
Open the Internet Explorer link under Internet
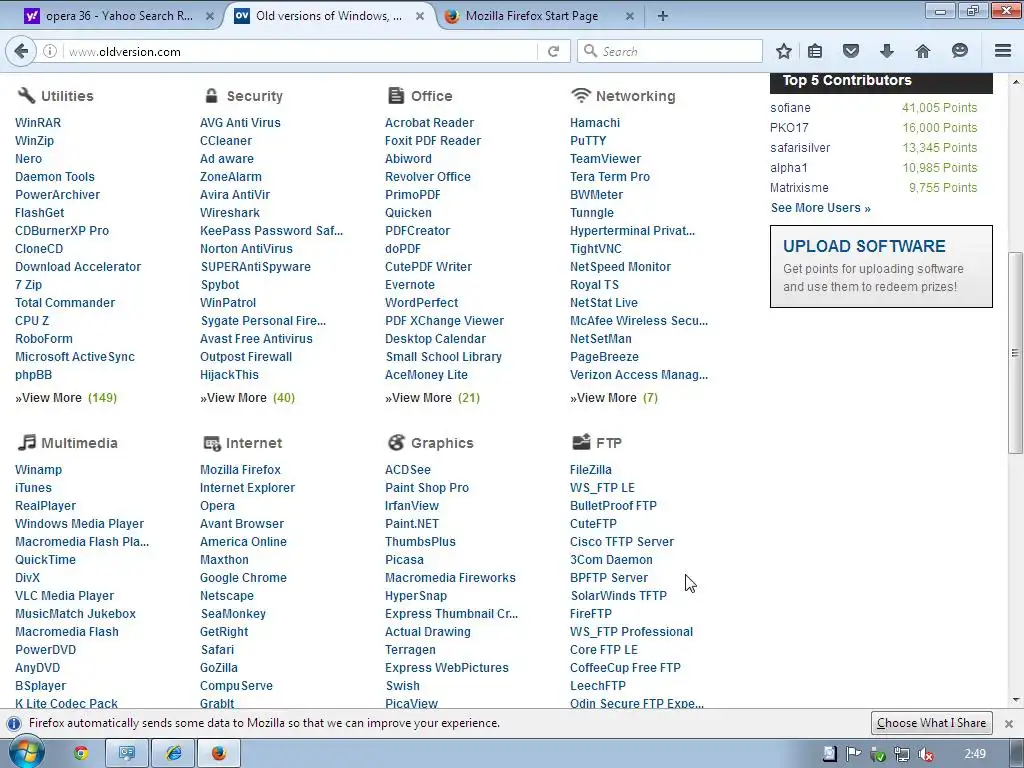click(248, 488)
